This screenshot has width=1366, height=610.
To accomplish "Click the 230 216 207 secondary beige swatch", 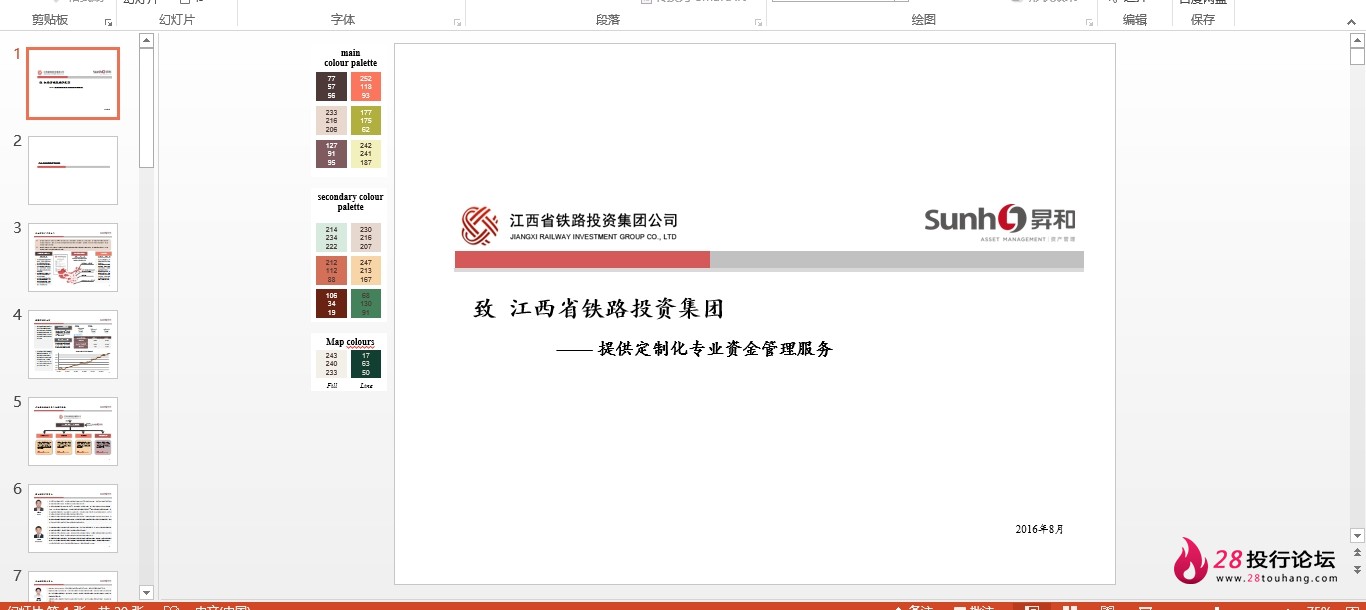I will (366, 238).
